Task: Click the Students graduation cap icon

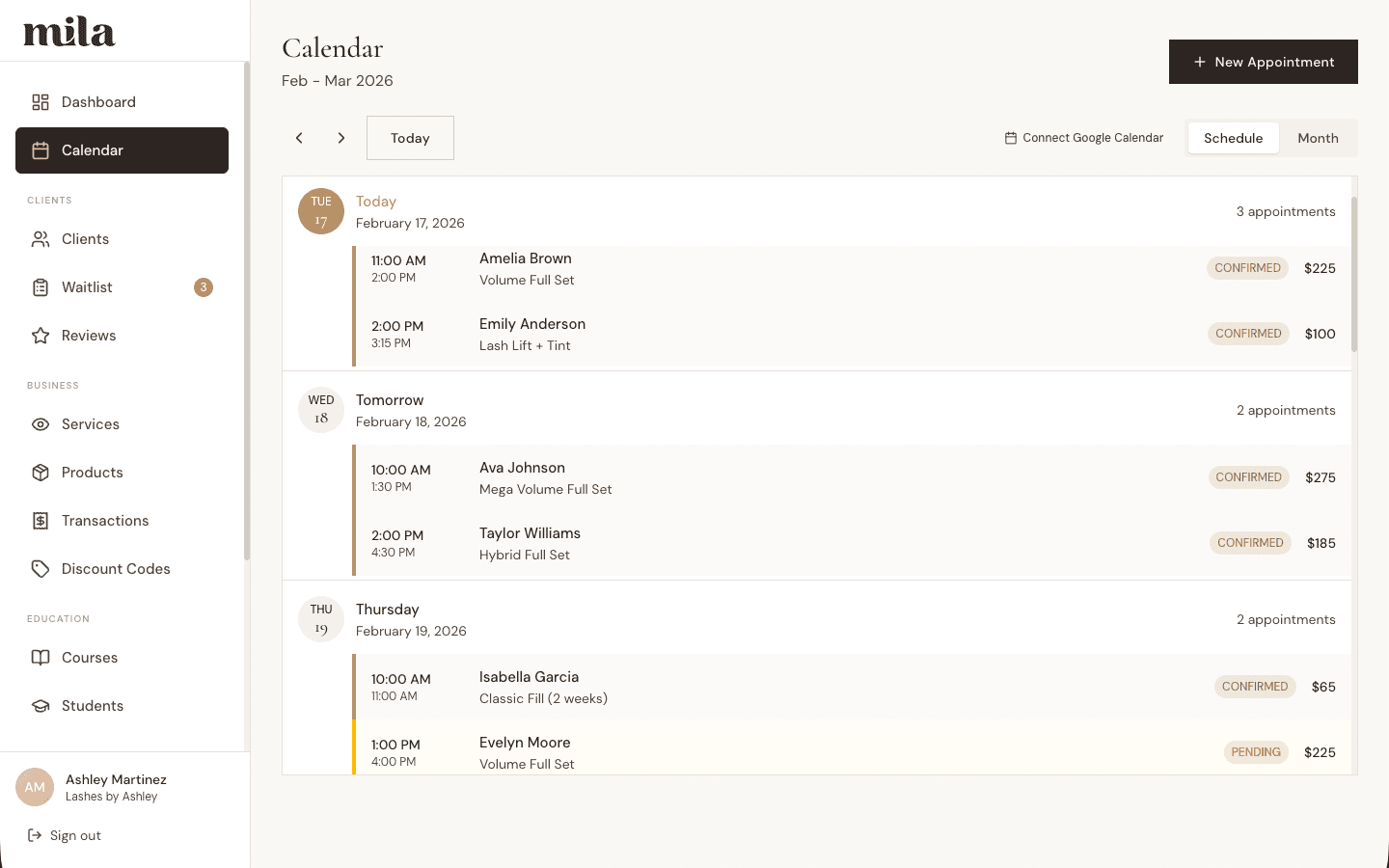Action: click(41, 706)
